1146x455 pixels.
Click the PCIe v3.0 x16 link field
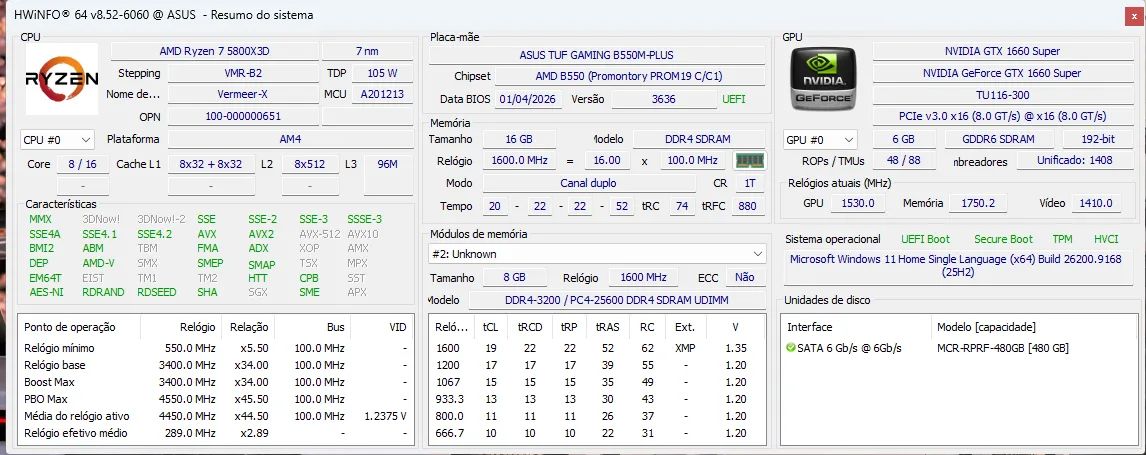[1002, 116]
